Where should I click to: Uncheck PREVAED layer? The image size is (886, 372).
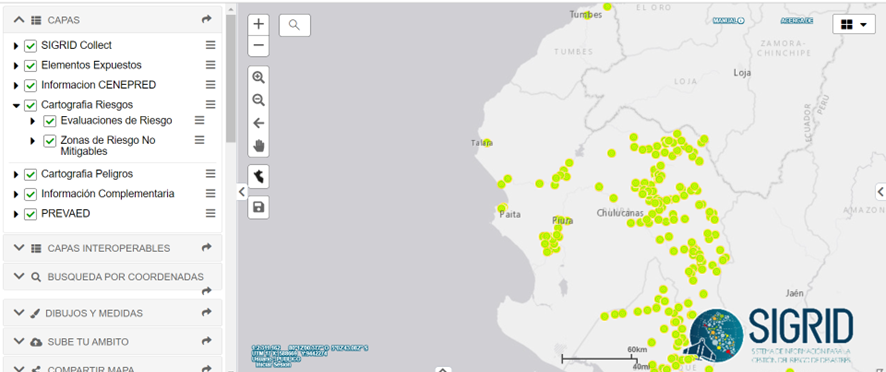(x=31, y=214)
